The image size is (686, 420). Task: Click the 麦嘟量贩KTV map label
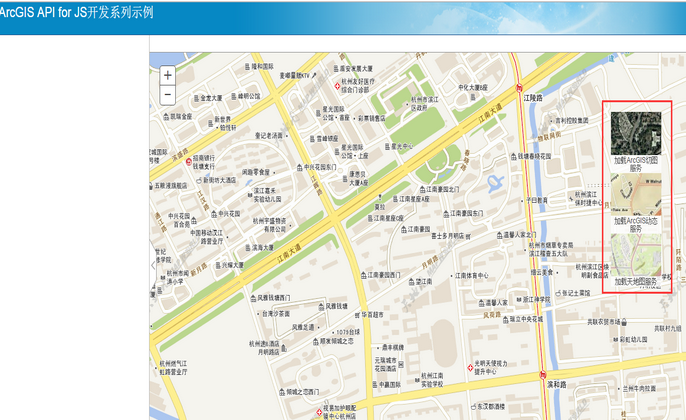click(294, 76)
